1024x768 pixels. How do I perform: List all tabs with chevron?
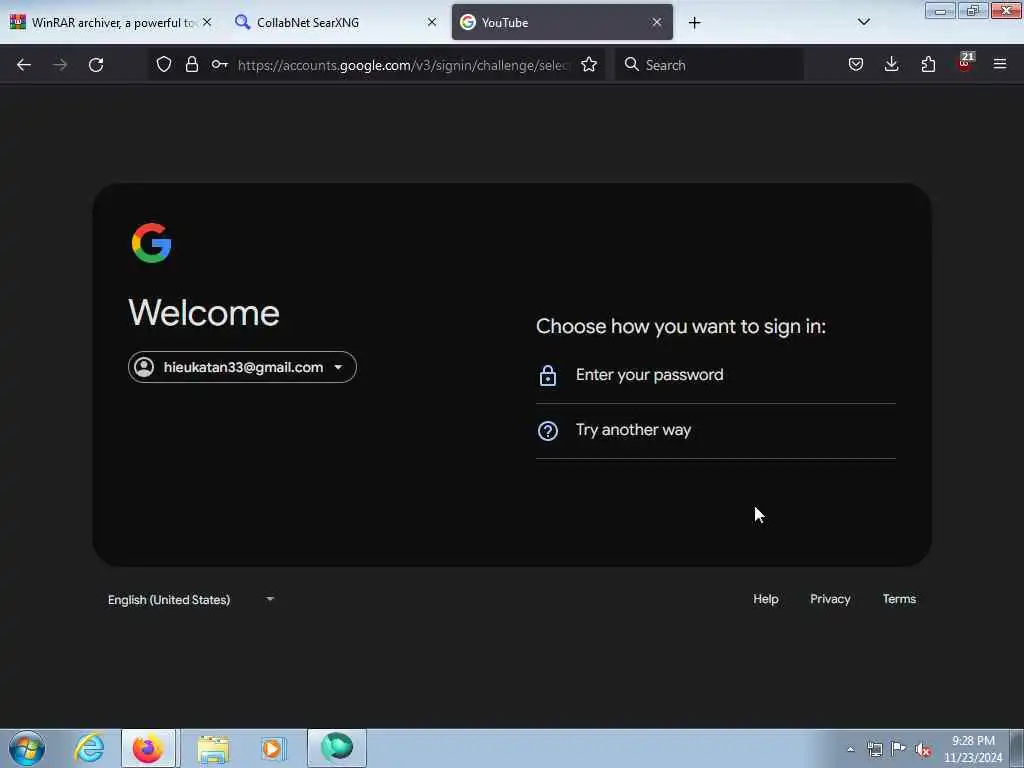click(x=863, y=22)
